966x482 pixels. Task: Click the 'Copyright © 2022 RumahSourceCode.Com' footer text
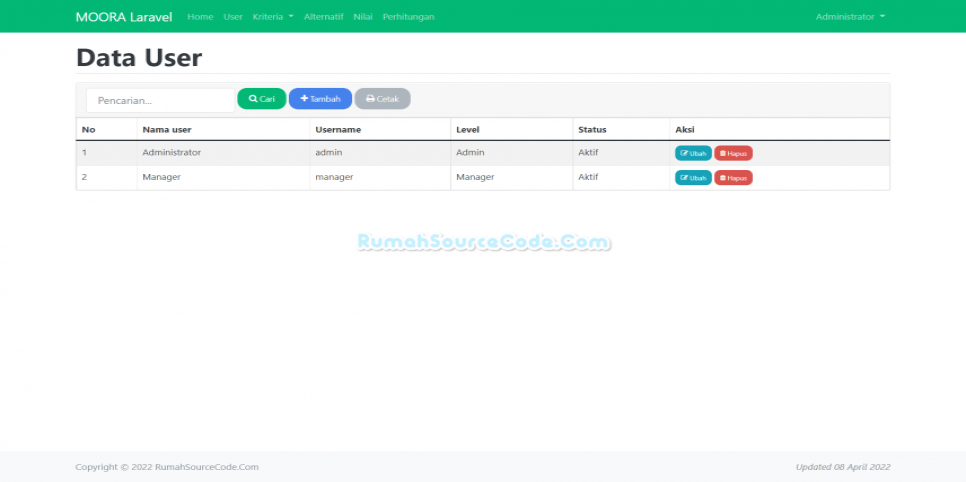pyautogui.click(x=167, y=467)
